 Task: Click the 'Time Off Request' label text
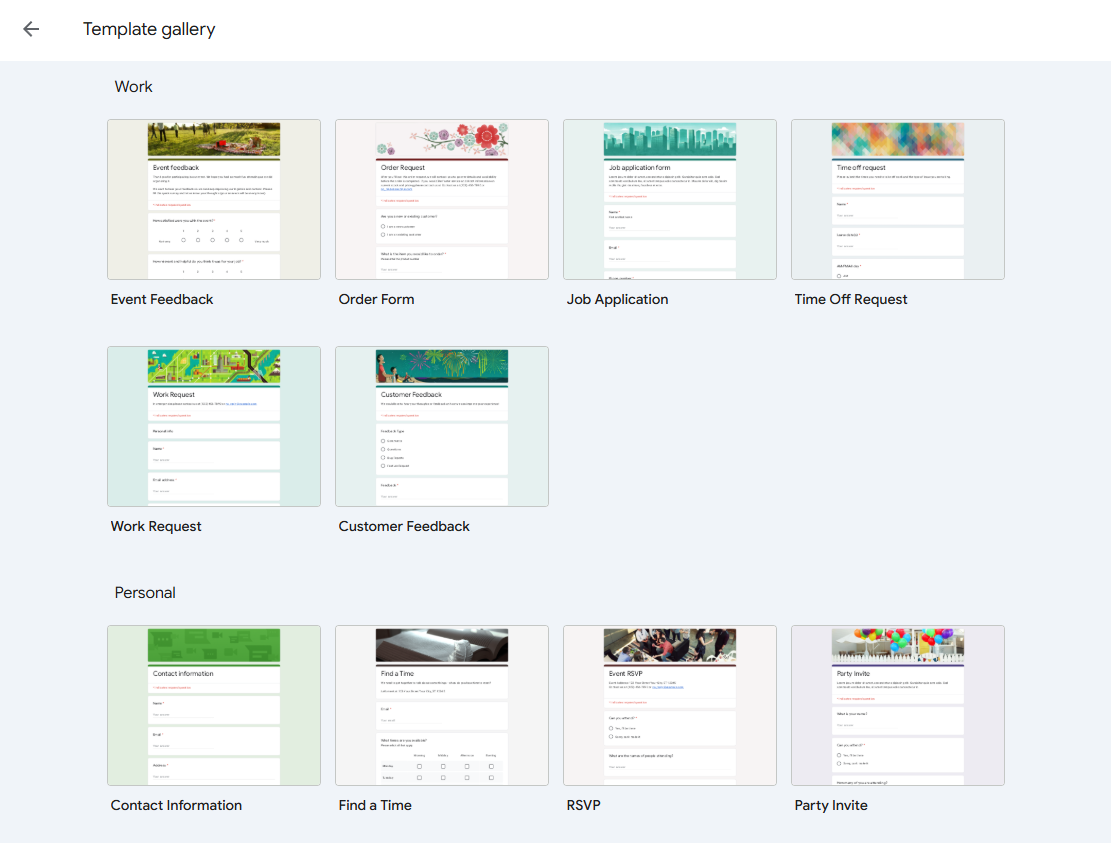850,300
